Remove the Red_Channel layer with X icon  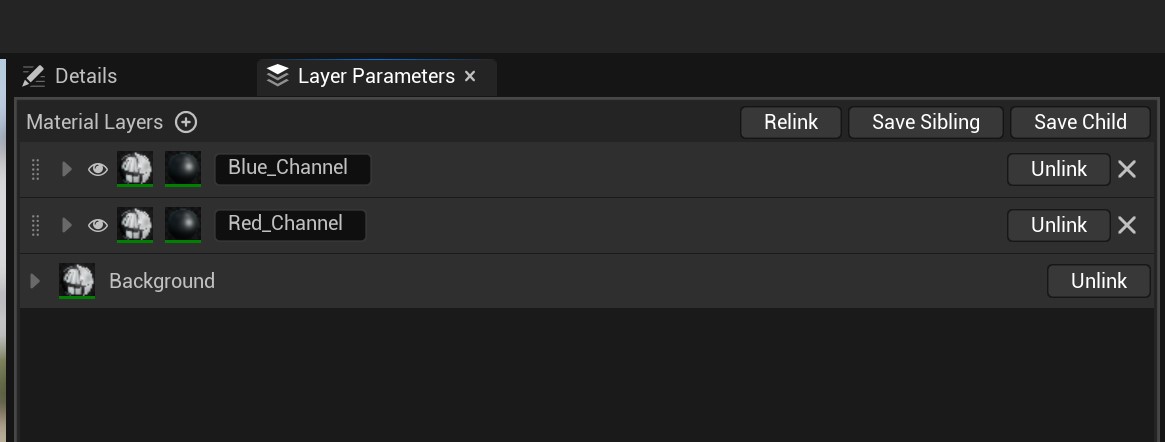pos(1127,225)
